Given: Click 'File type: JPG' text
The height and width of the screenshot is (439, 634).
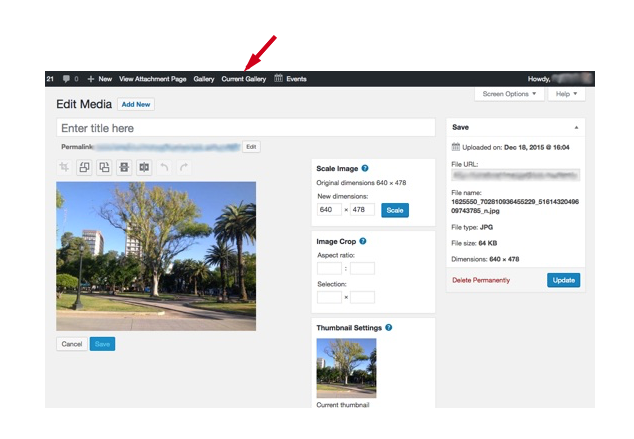Looking at the screenshot, I should pos(472,227).
